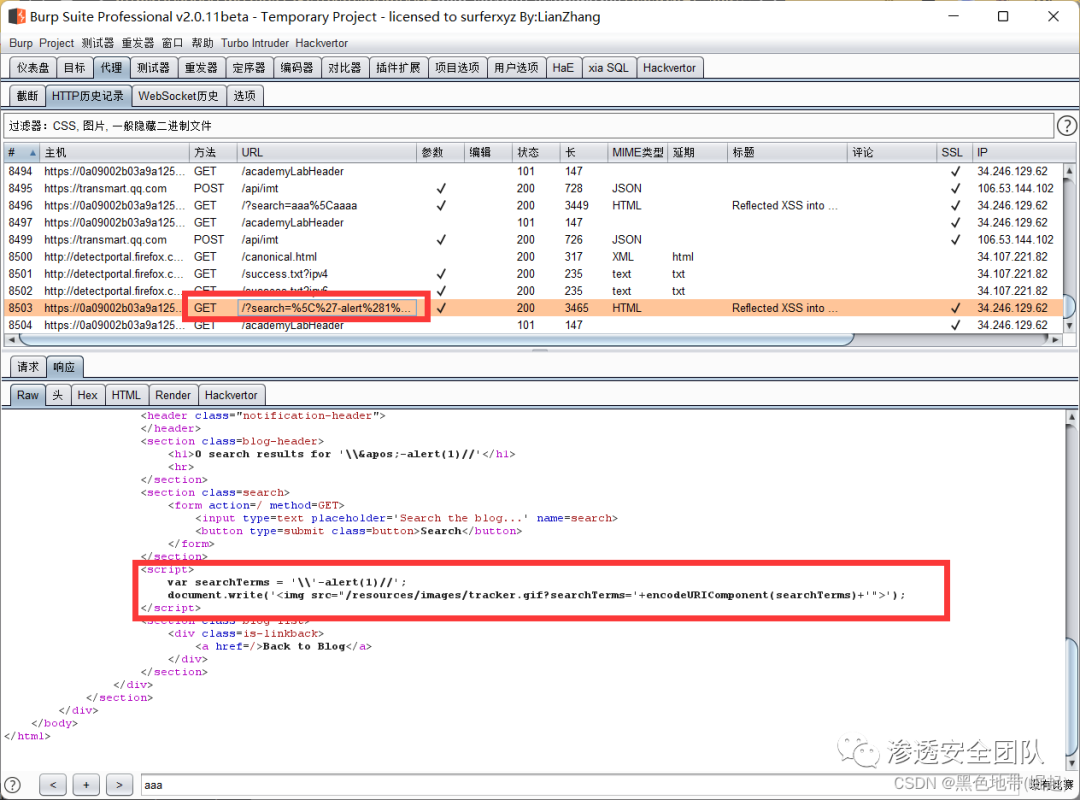Sort by the MIME类型 column header

click(x=637, y=152)
